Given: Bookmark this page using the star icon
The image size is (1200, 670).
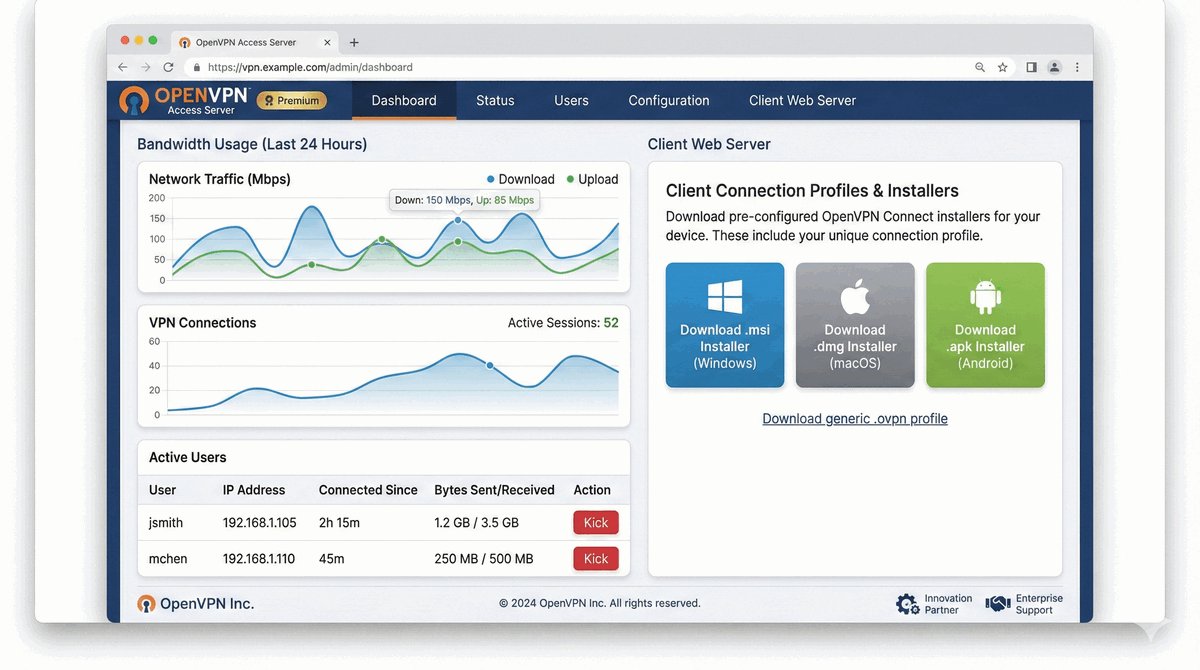Looking at the screenshot, I should pyautogui.click(x=1002, y=67).
